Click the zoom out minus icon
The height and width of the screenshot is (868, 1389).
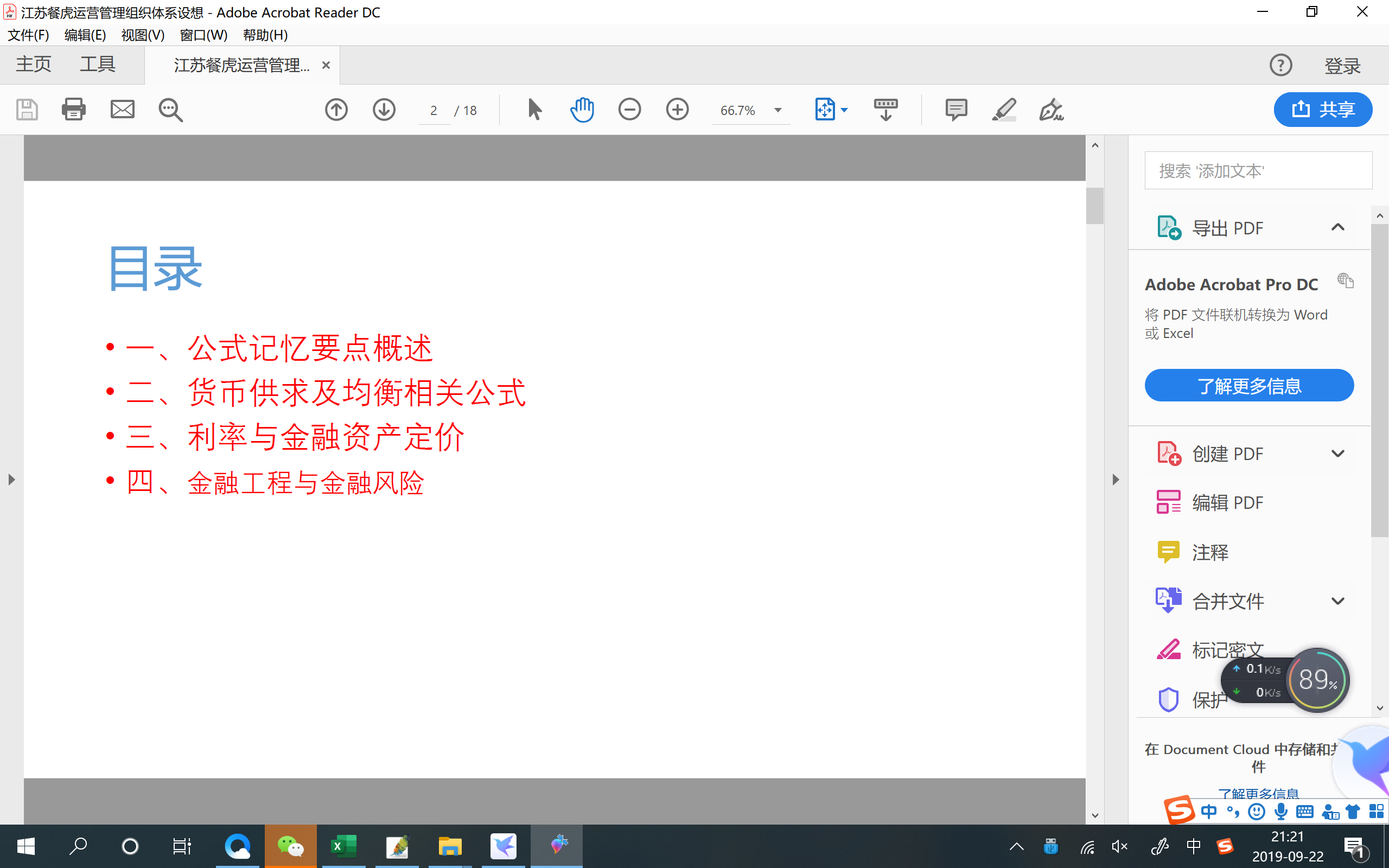pos(629,109)
